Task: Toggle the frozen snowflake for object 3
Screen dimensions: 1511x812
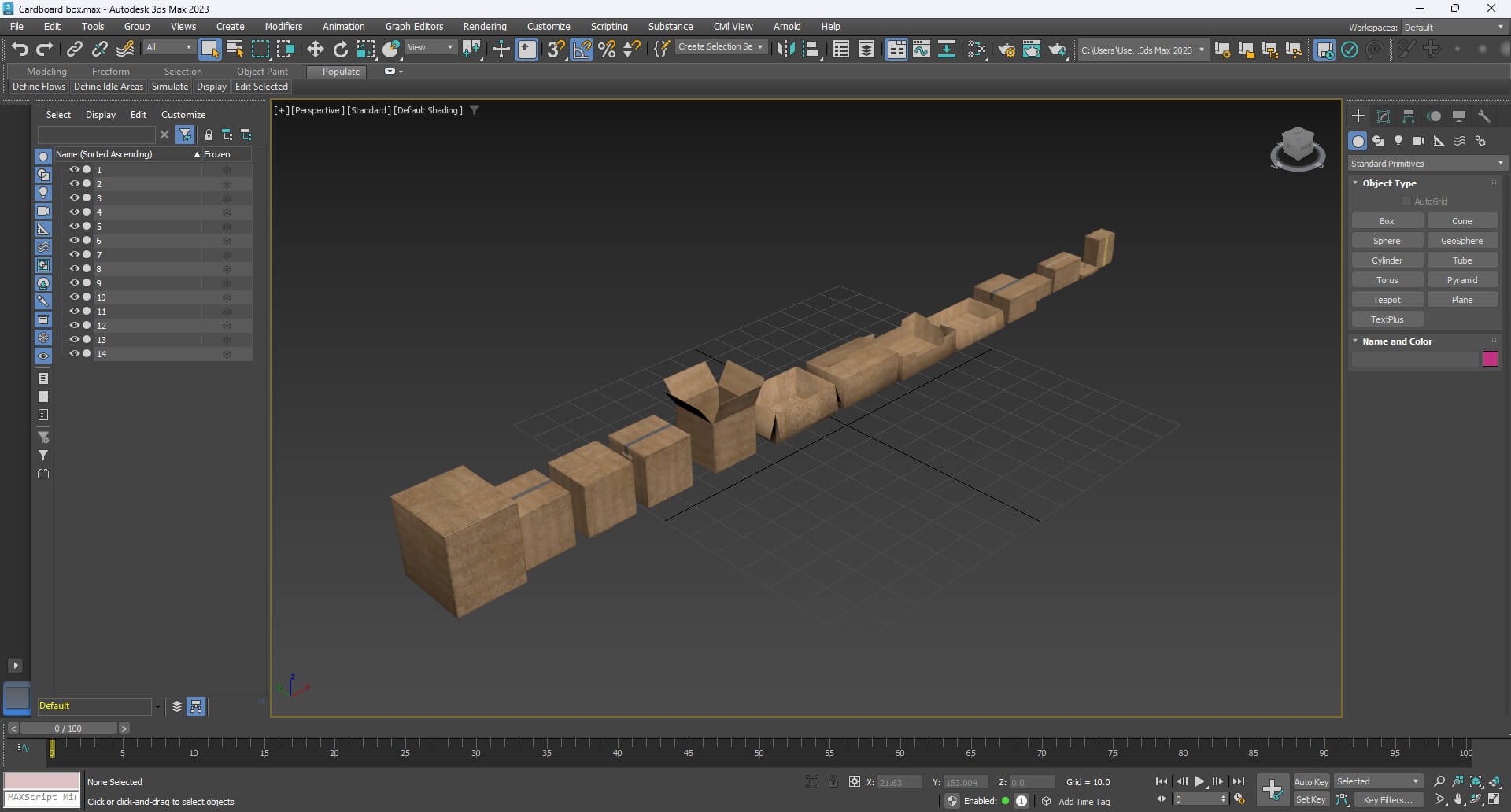Action: 227,198
